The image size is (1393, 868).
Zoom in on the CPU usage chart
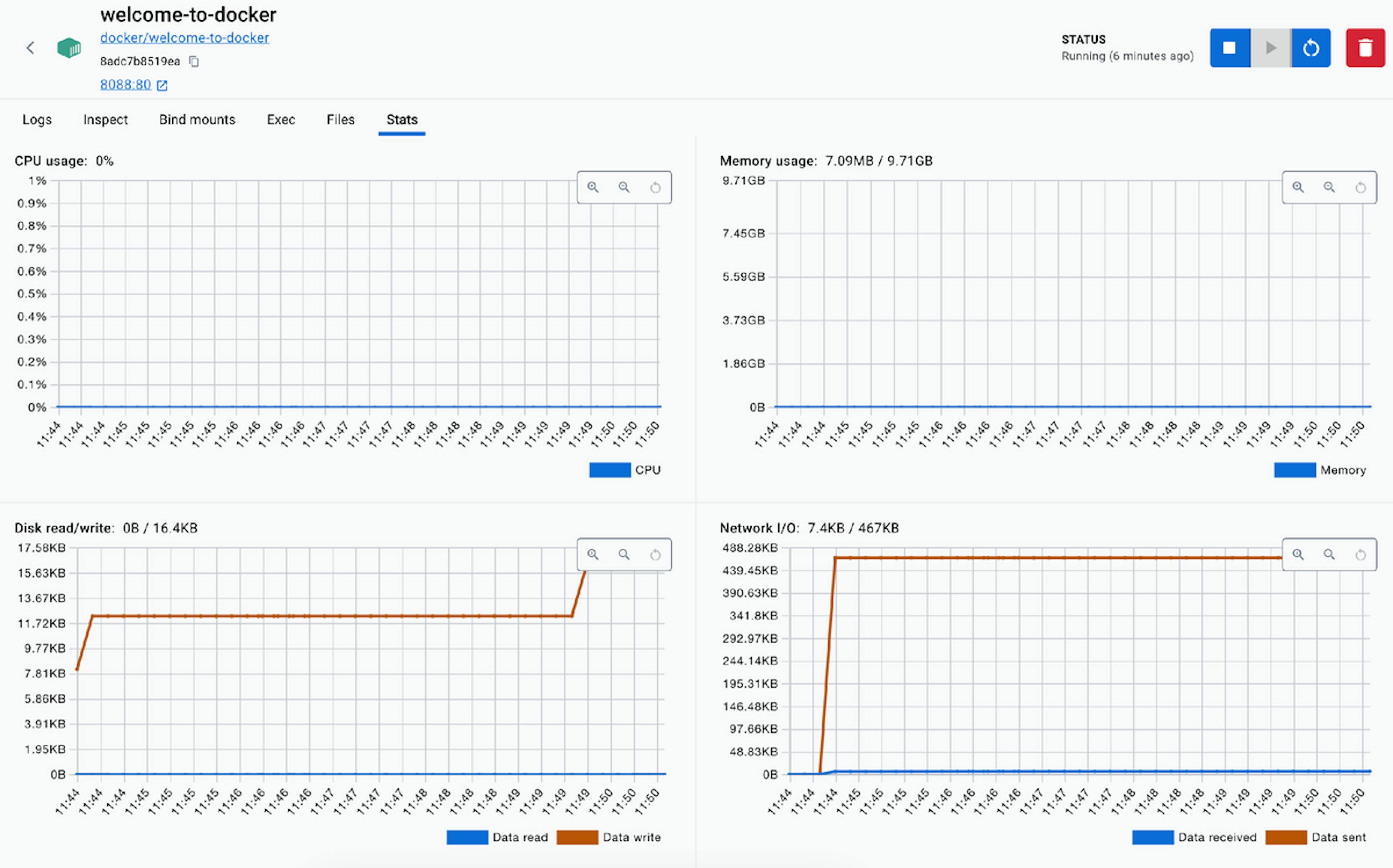[x=593, y=187]
